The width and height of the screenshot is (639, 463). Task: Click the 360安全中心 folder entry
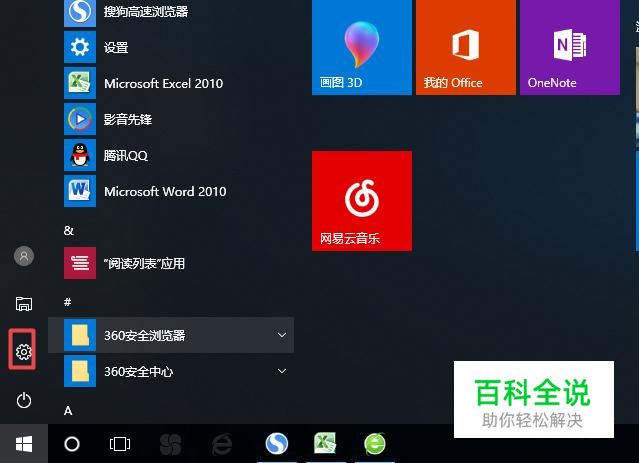tap(170, 371)
